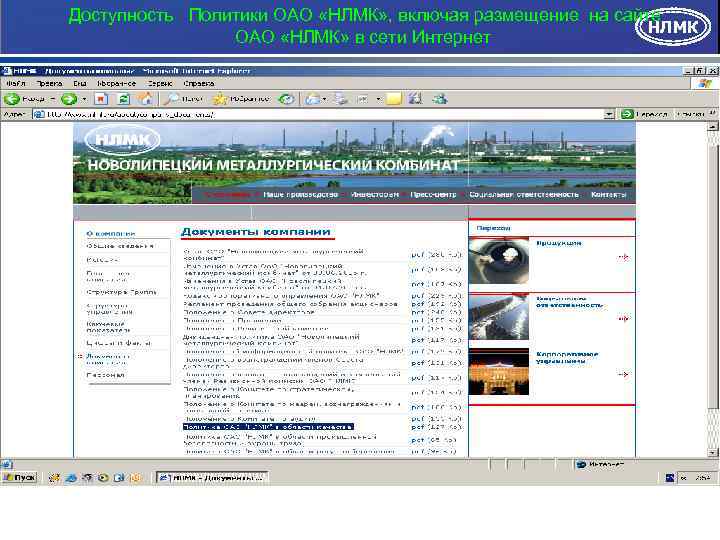Open the Правка menu
720x540 pixels.
pyautogui.click(x=49, y=84)
